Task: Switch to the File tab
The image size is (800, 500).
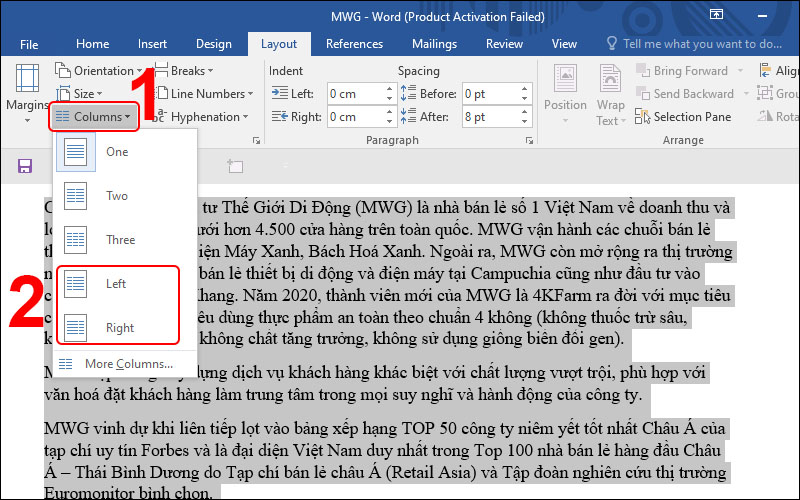Action: 29,44
